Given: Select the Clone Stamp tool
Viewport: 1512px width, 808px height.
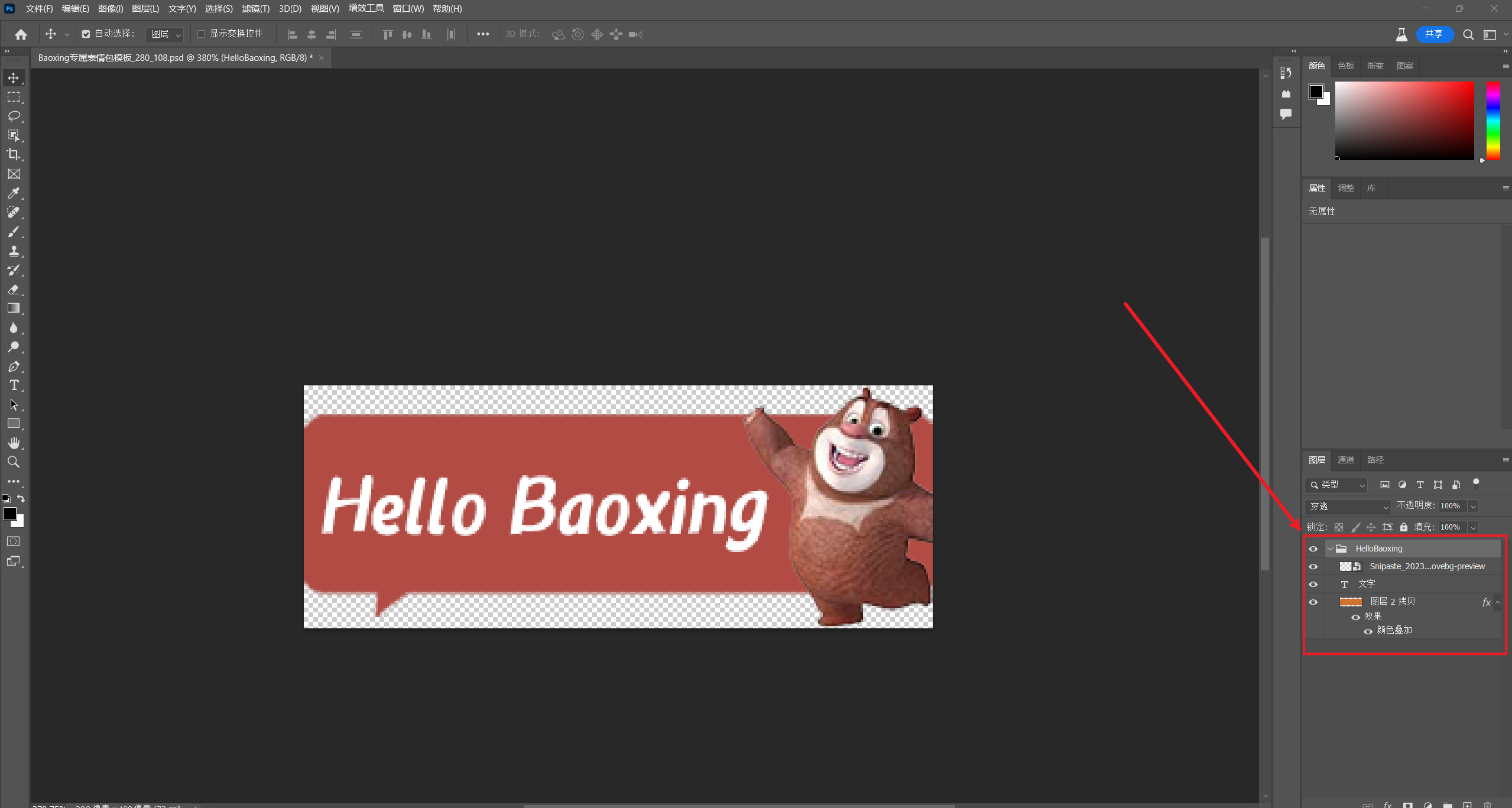Looking at the screenshot, I should (x=14, y=251).
